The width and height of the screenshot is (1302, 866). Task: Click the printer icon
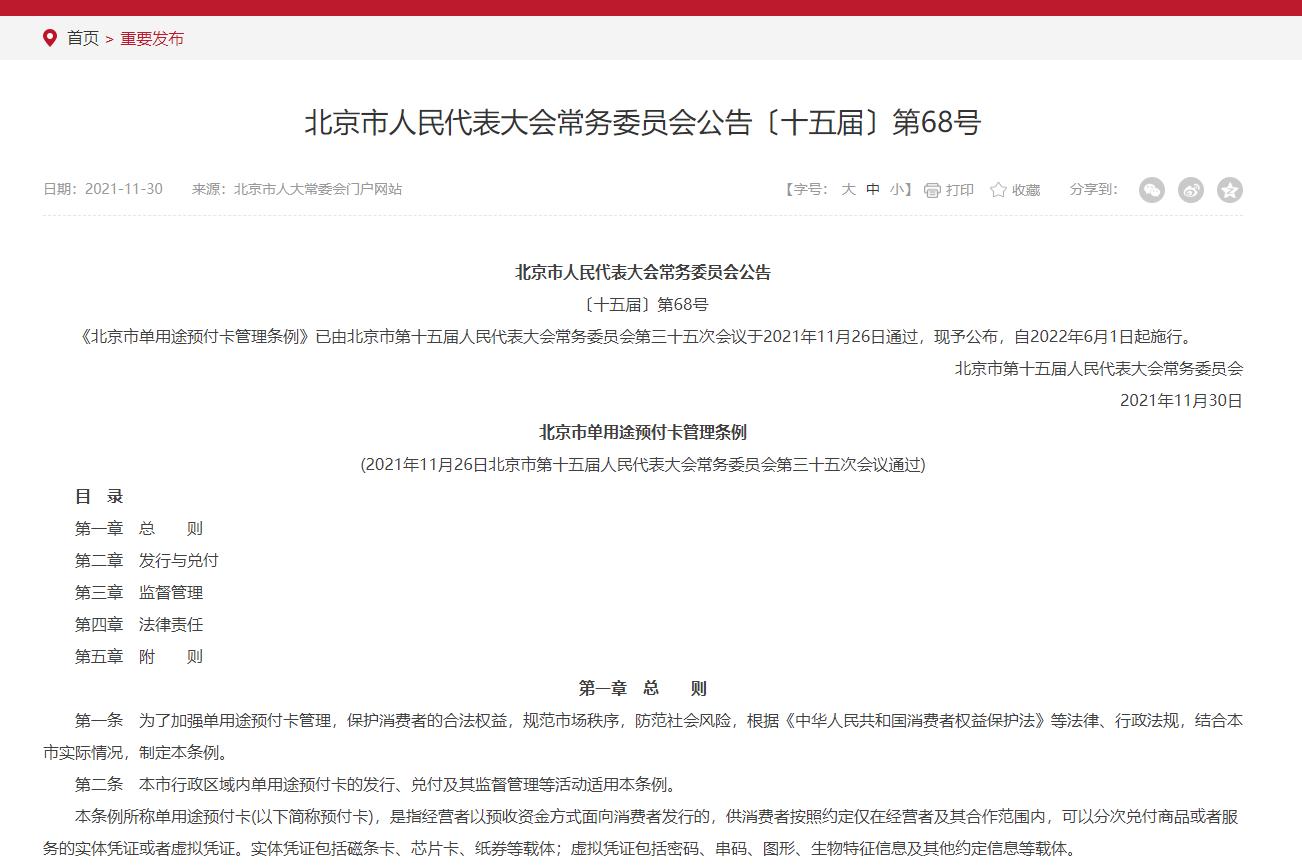932,190
